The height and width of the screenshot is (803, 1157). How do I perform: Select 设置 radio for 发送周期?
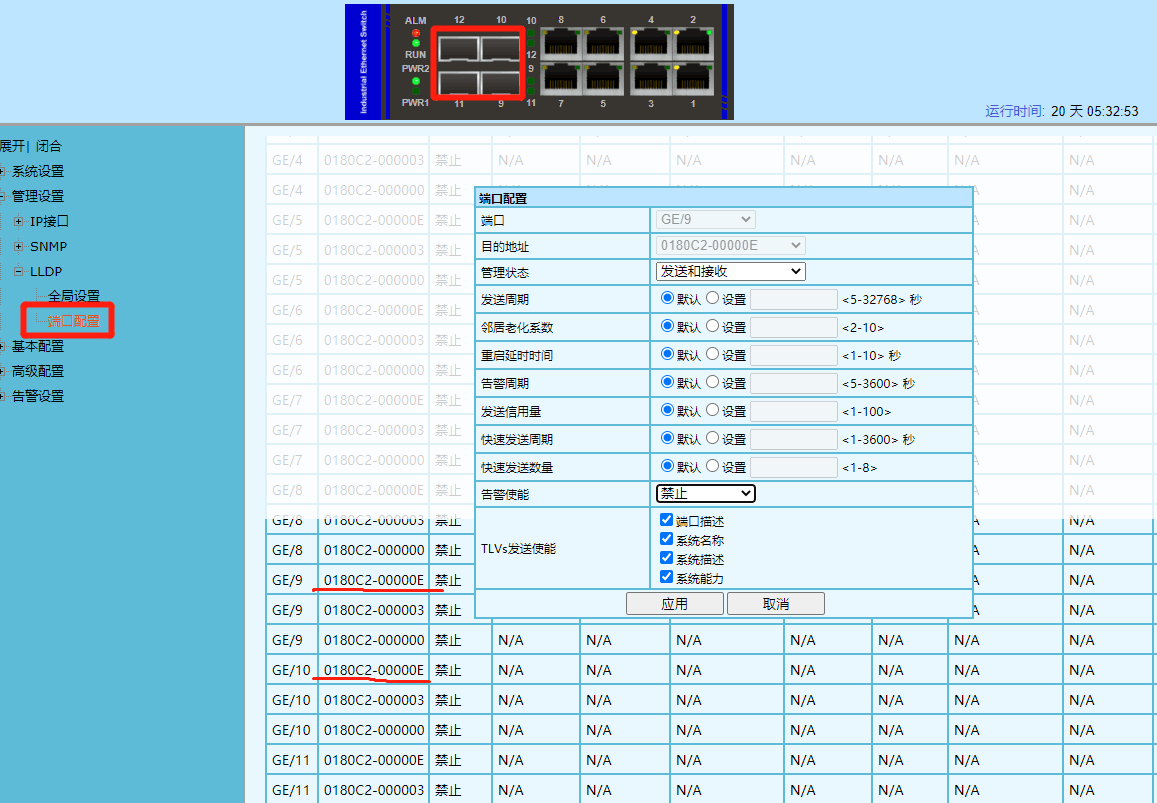pyautogui.click(x=713, y=298)
